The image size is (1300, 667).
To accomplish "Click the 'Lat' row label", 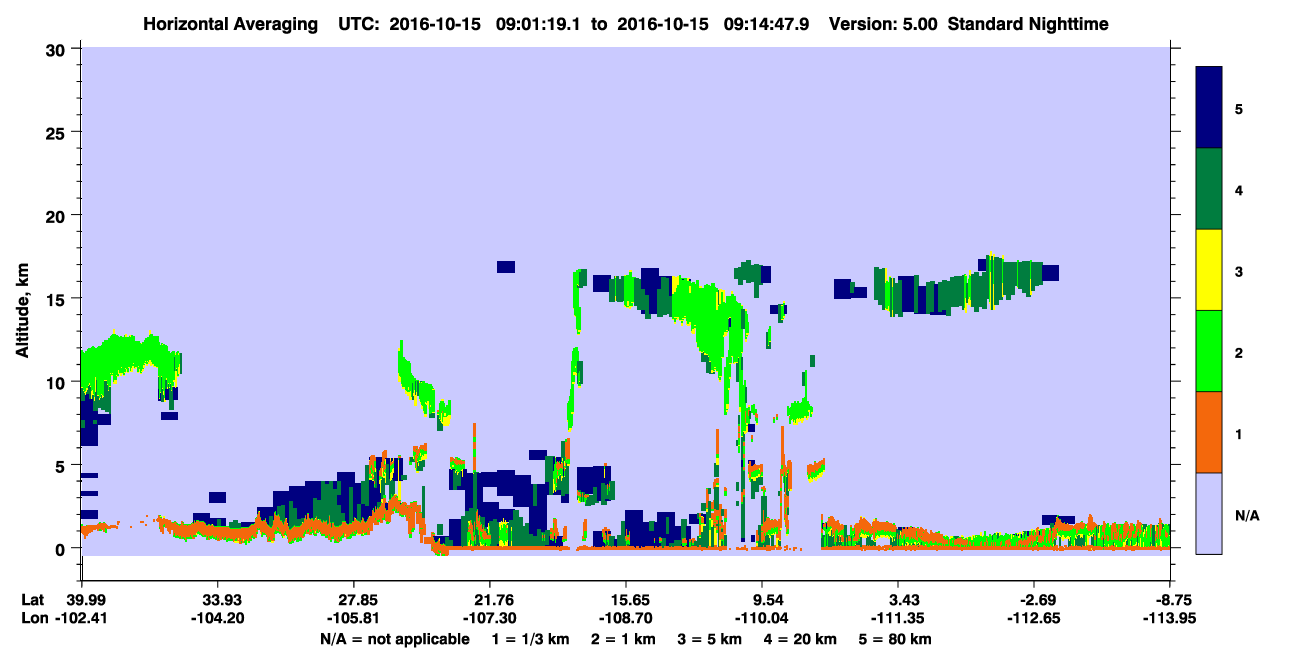I will [x=32, y=600].
